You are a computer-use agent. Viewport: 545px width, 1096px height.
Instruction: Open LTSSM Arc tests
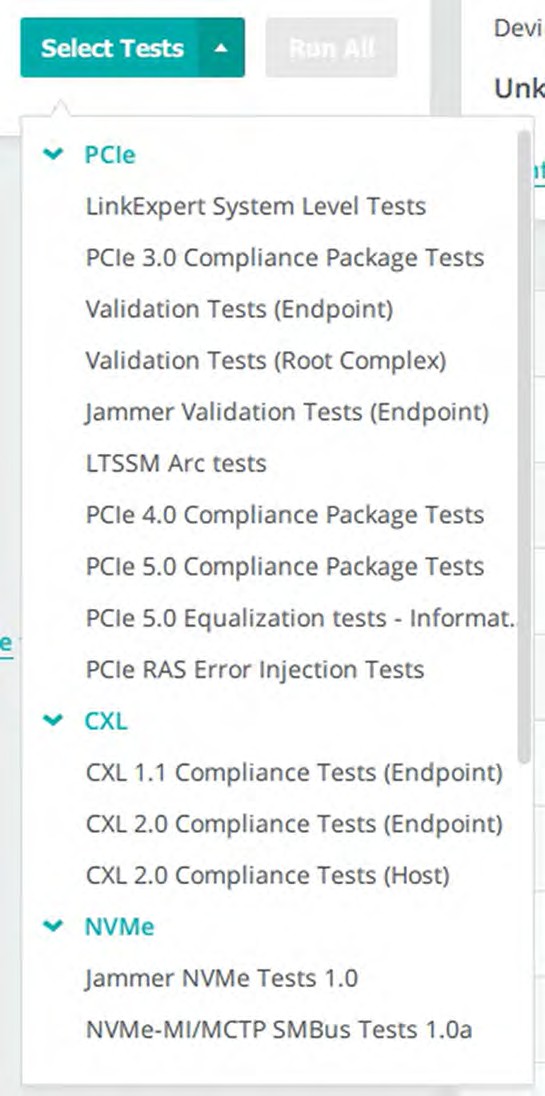pos(176,463)
